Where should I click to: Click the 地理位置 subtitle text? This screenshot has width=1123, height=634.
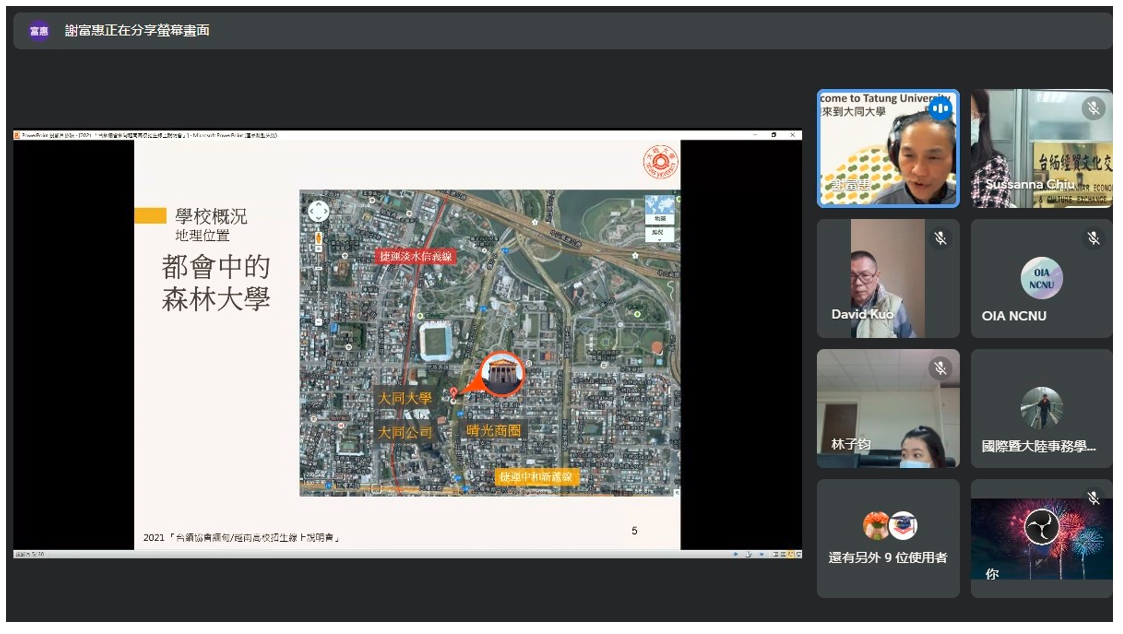point(203,236)
